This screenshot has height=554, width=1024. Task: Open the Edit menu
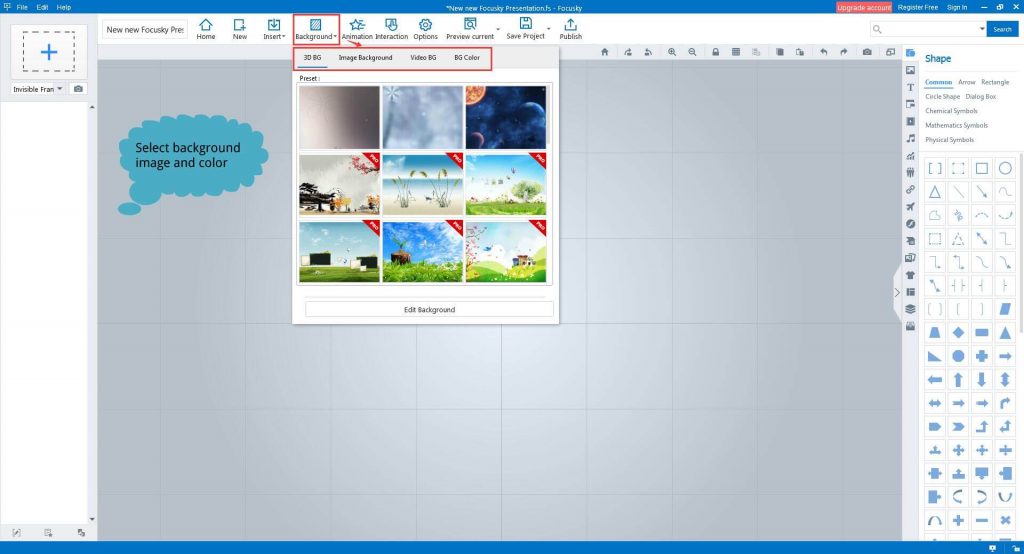coord(42,7)
